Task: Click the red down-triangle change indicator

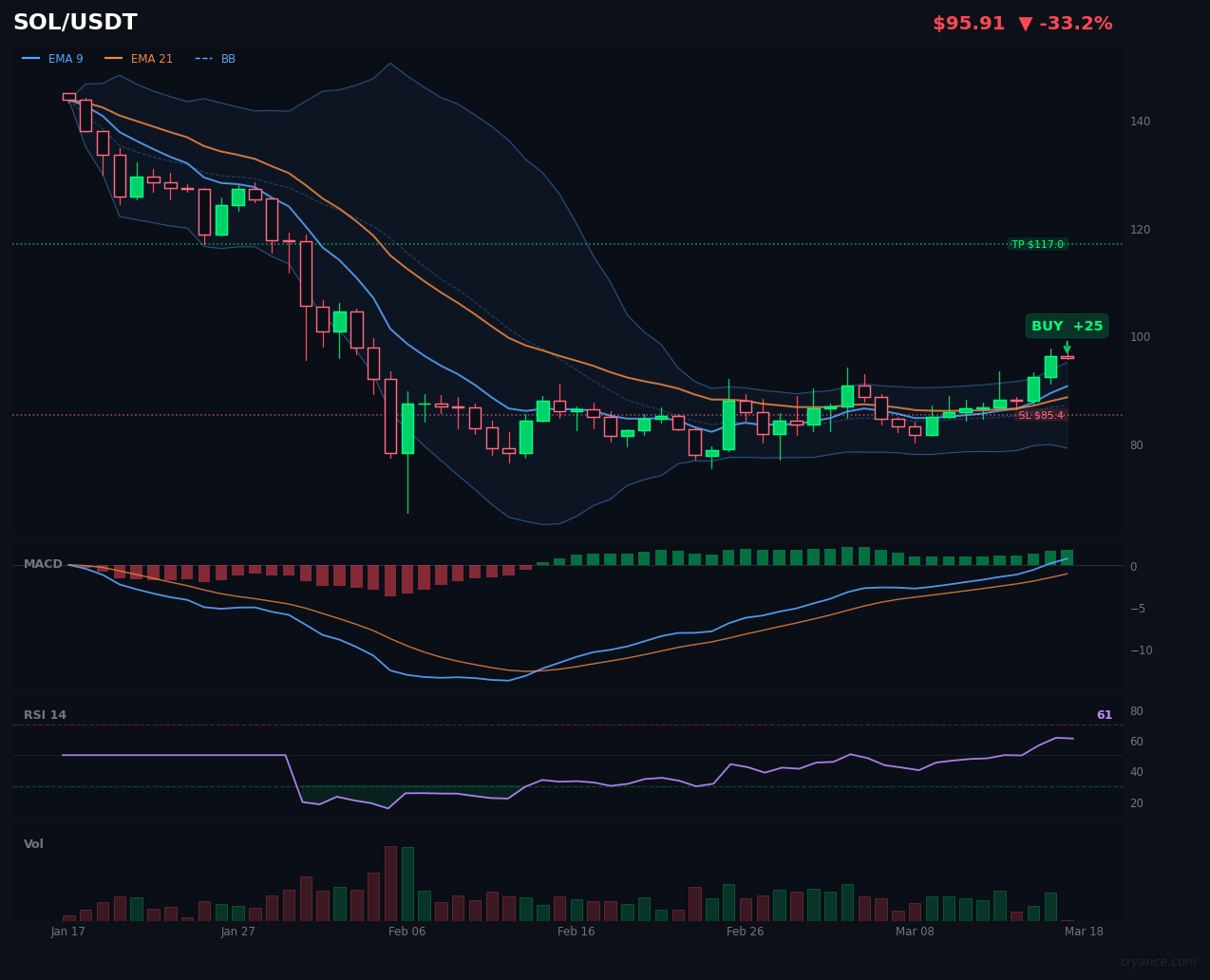Action: pyautogui.click(x=1024, y=23)
